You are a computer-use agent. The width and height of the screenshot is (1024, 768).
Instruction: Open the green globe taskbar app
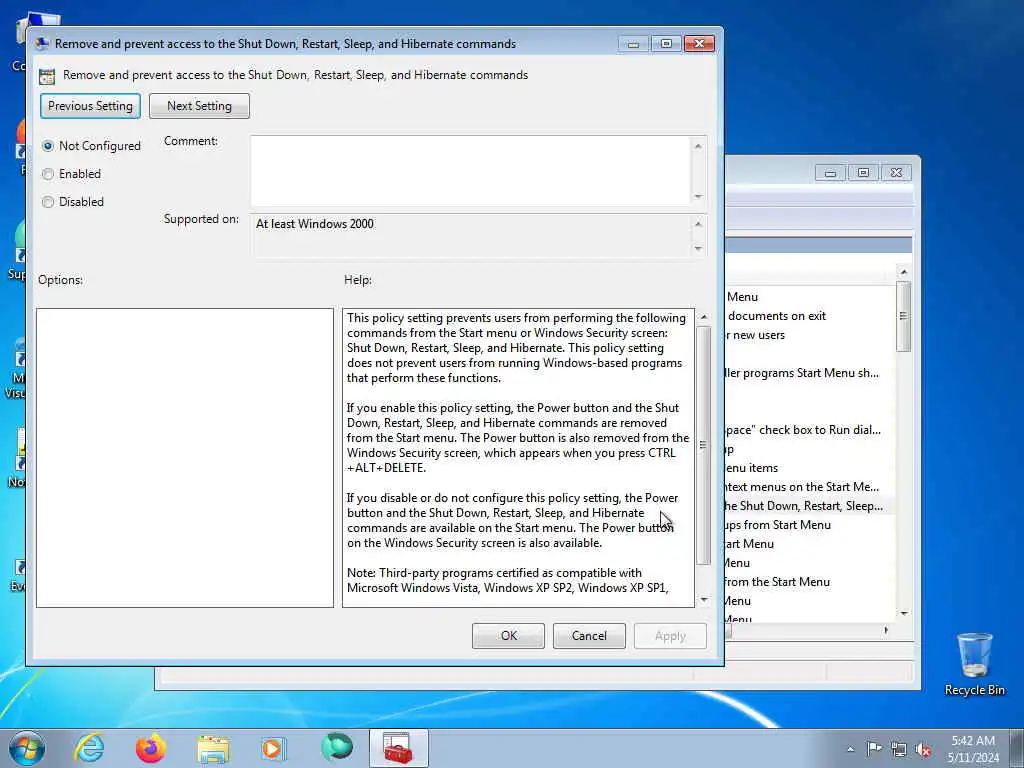pyautogui.click(x=337, y=748)
